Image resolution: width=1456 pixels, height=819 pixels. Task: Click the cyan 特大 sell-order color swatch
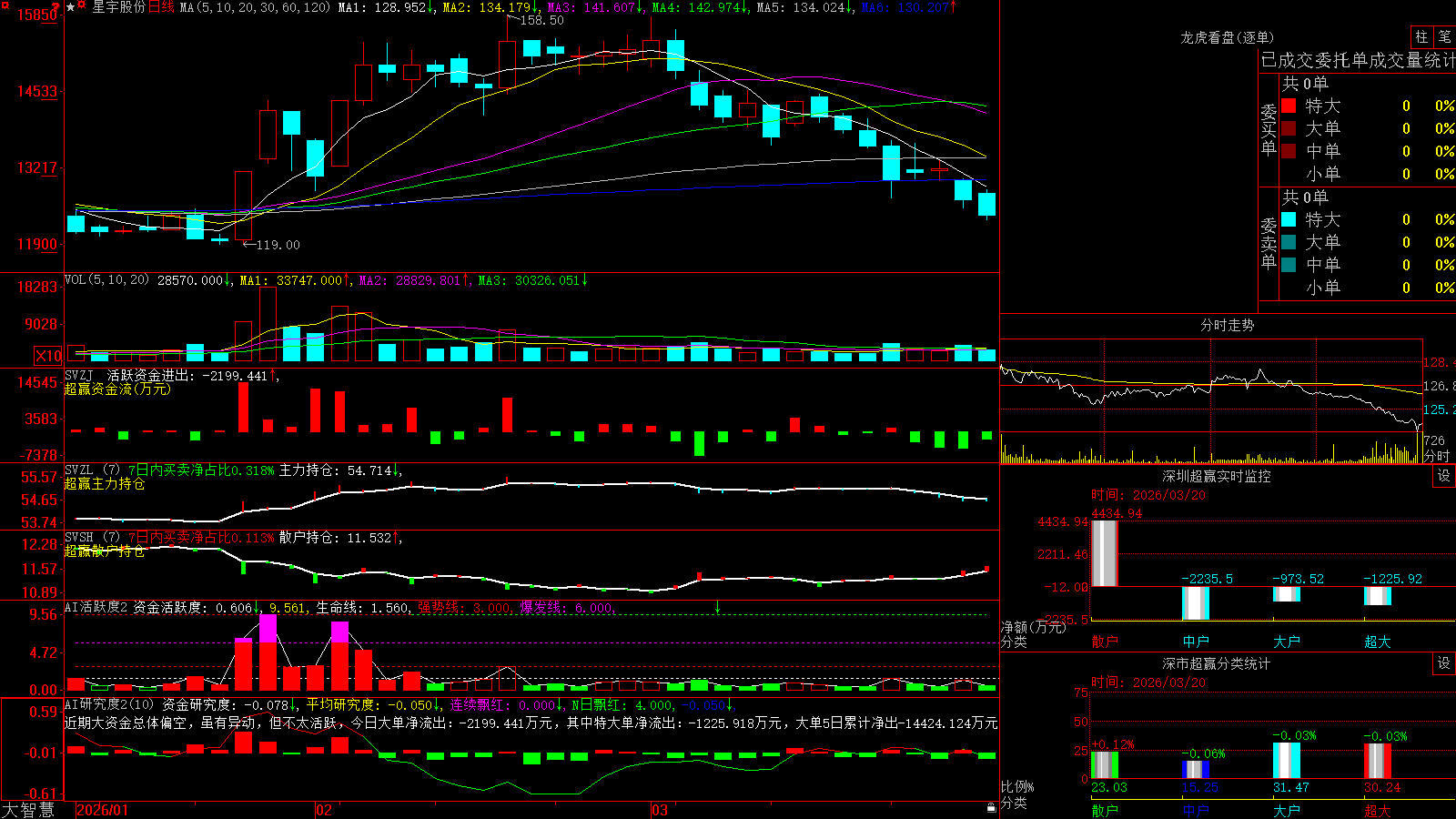(x=1289, y=219)
